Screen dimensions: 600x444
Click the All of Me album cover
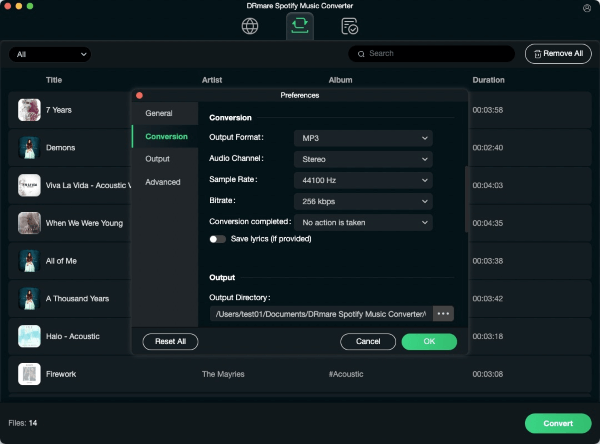[29, 261]
